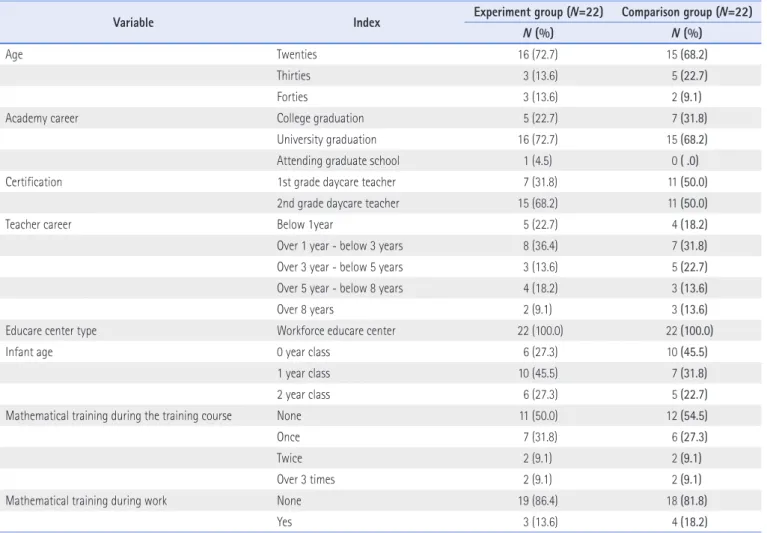
Task: Click the "Age" variable label
Action: coord(14,55)
